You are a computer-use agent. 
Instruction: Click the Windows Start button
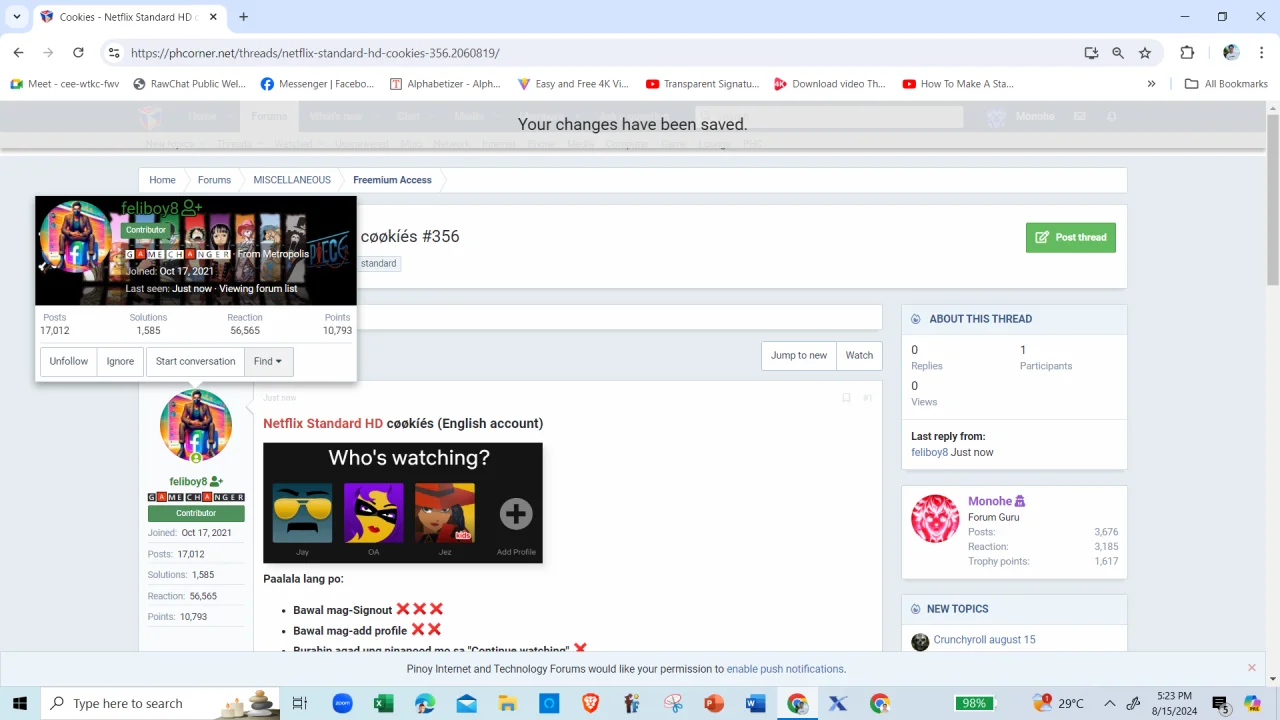[20, 704]
